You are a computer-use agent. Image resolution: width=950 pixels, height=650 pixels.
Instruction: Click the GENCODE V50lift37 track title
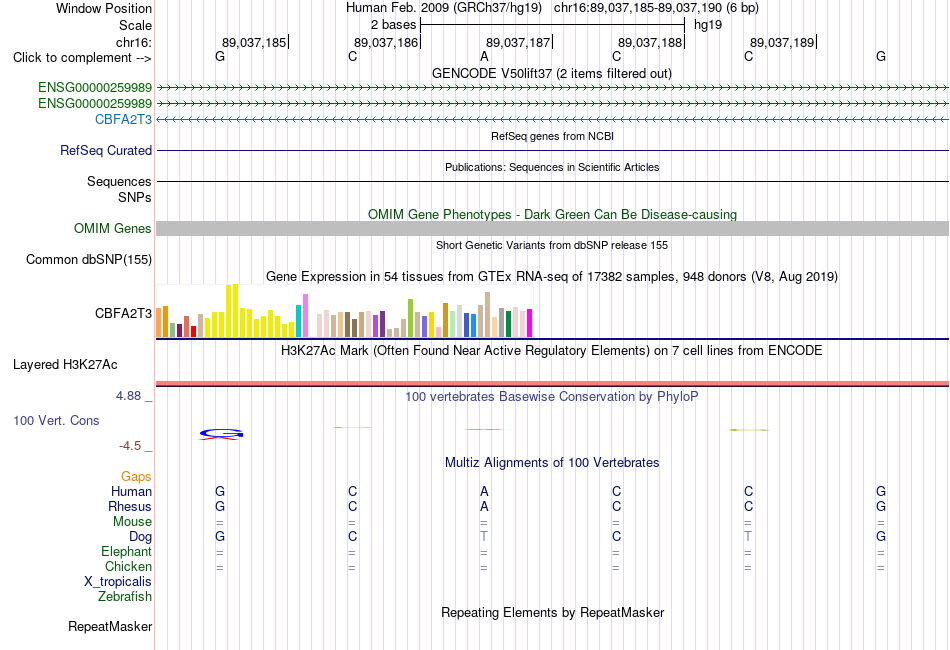coord(551,73)
